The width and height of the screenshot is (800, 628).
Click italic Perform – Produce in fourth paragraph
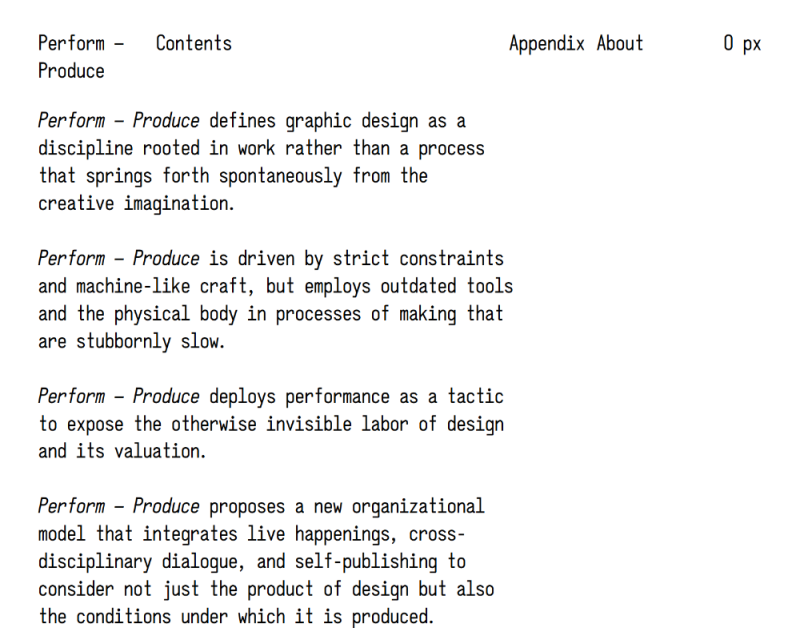point(118,507)
